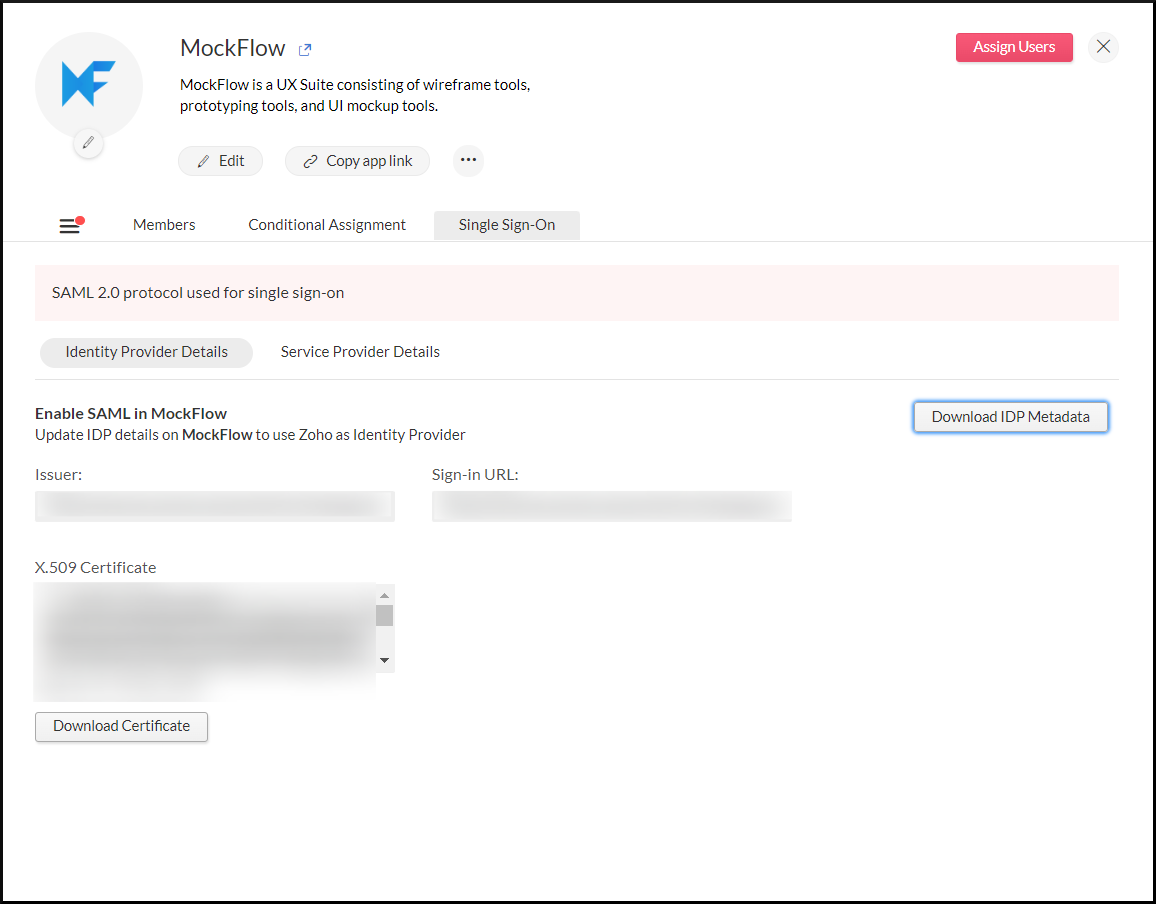Click the list icon with notification dot

70,224
